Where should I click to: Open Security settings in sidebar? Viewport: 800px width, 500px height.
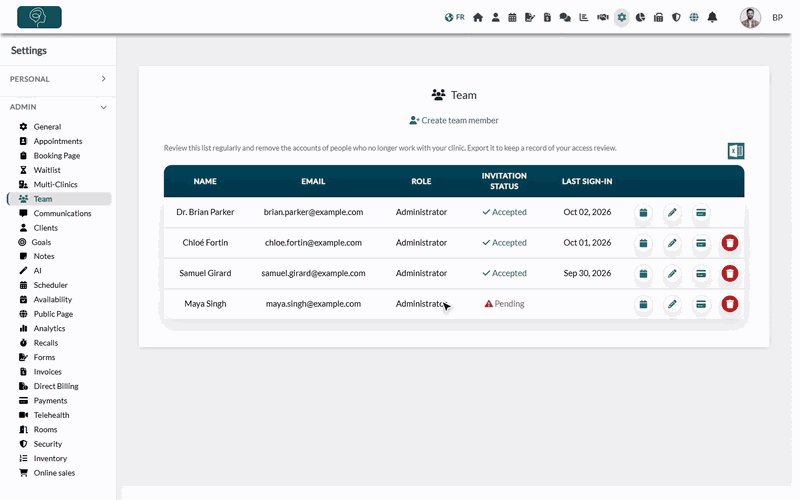47,444
